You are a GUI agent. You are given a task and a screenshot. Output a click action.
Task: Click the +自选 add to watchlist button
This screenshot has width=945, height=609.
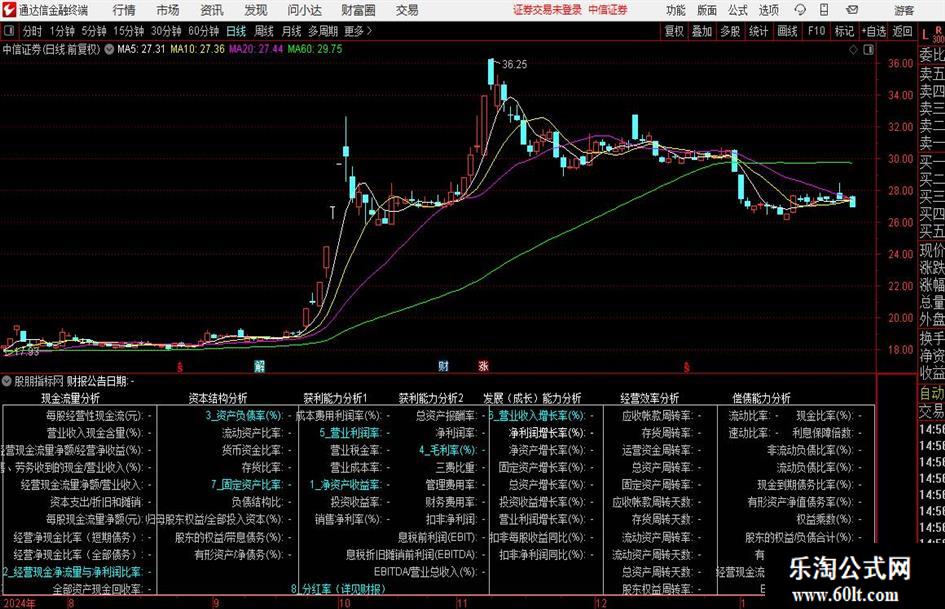pyautogui.click(x=873, y=31)
